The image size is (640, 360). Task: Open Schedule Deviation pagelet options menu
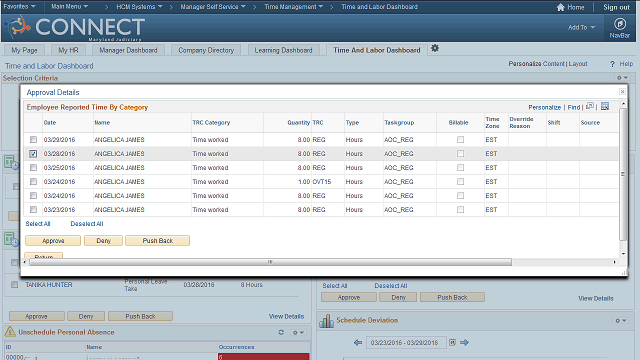[621, 321]
